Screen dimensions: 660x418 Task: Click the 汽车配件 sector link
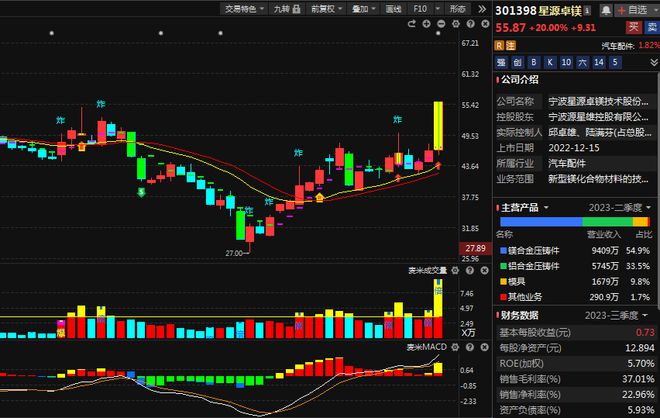(x=618, y=45)
